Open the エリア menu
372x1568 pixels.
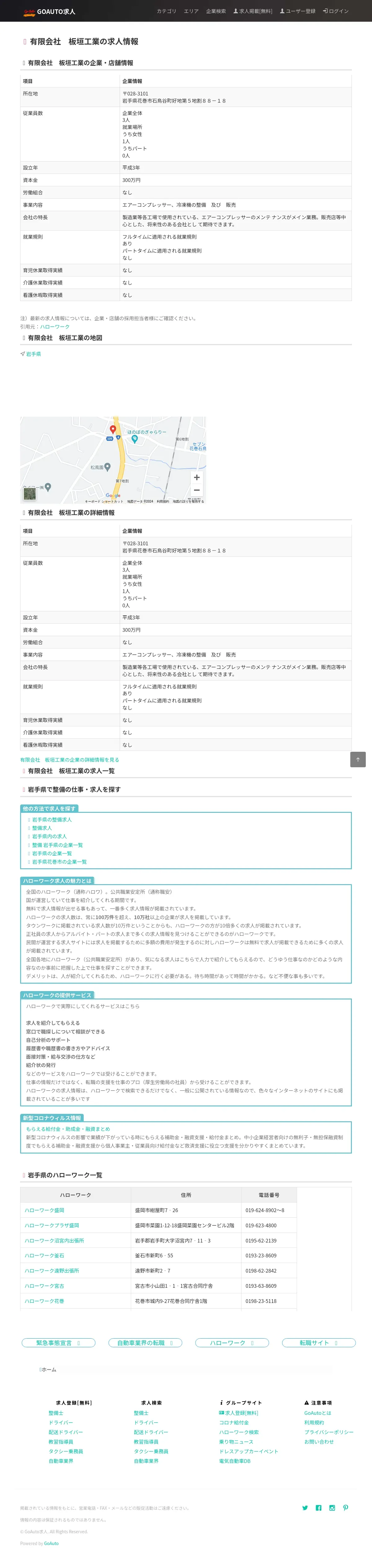pyautogui.click(x=191, y=11)
